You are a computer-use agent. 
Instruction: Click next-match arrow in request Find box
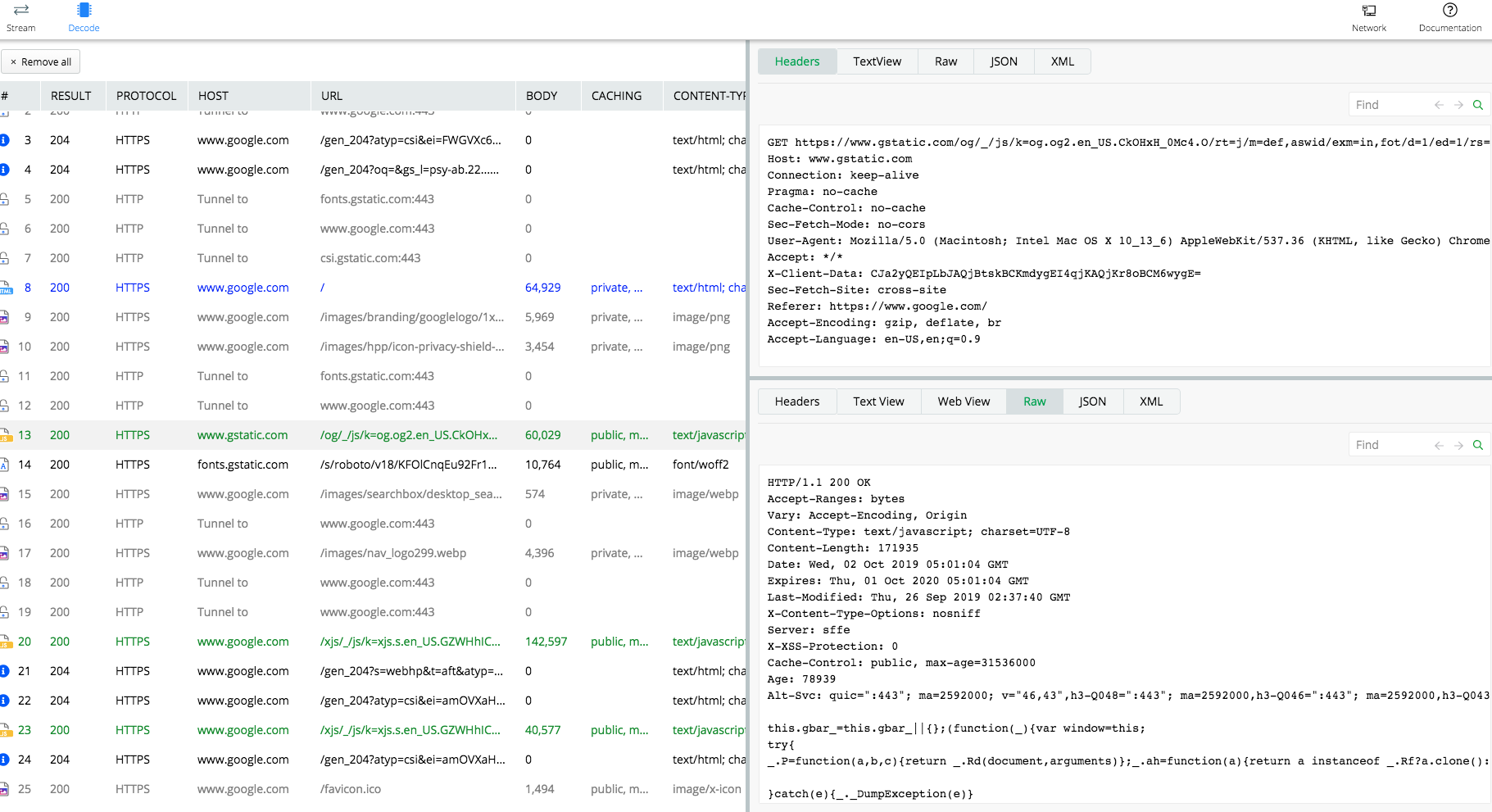coord(1458,105)
